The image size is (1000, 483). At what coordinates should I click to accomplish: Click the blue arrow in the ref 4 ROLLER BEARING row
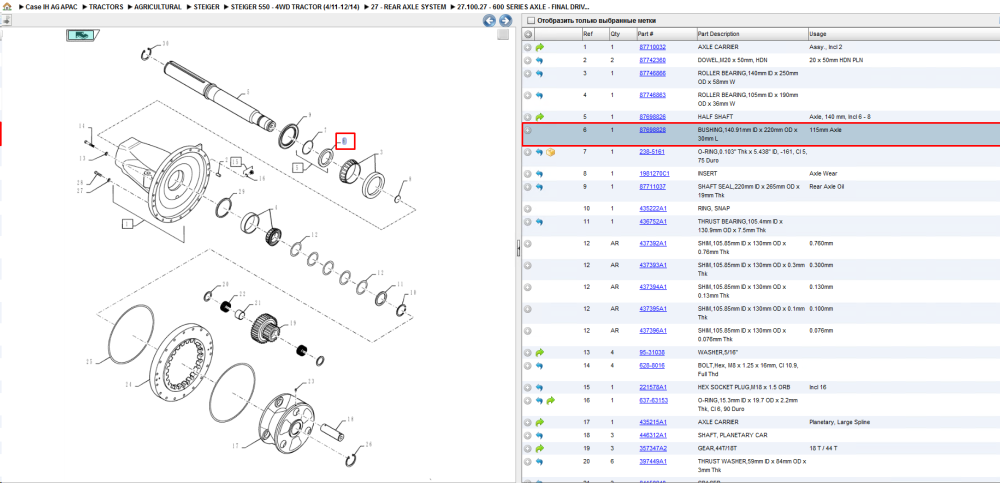[x=540, y=95]
